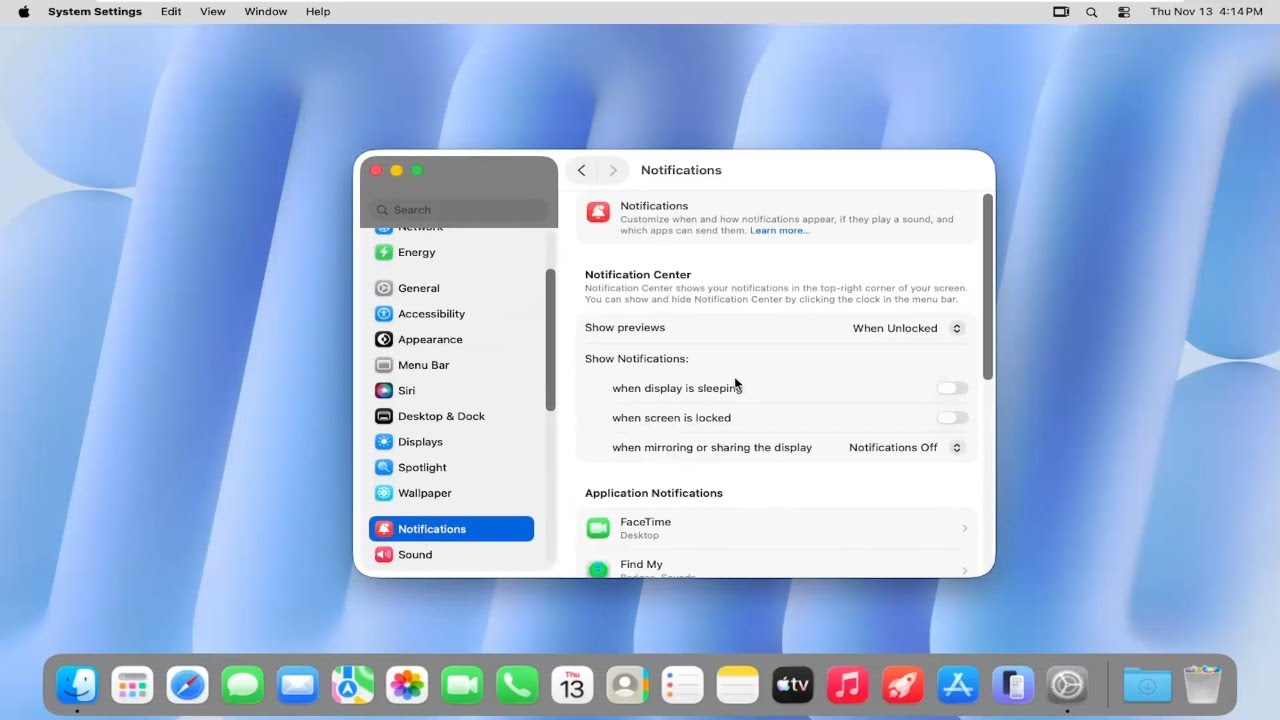Open Notes from the Dock
The height and width of the screenshot is (720, 1280).
tap(738, 685)
